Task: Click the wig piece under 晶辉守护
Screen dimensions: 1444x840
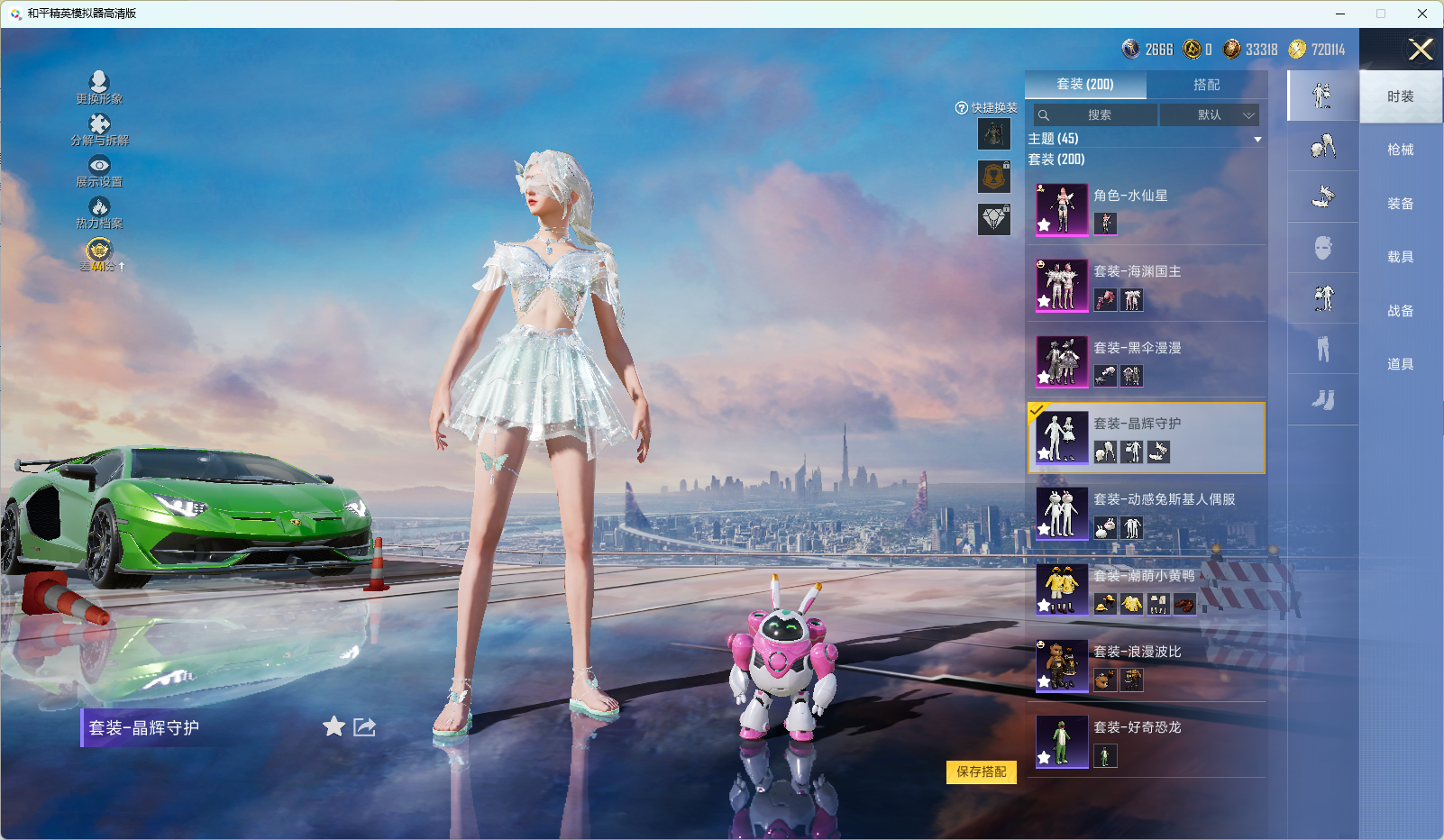Action: pyautogui.click(x=1105, y=452)
